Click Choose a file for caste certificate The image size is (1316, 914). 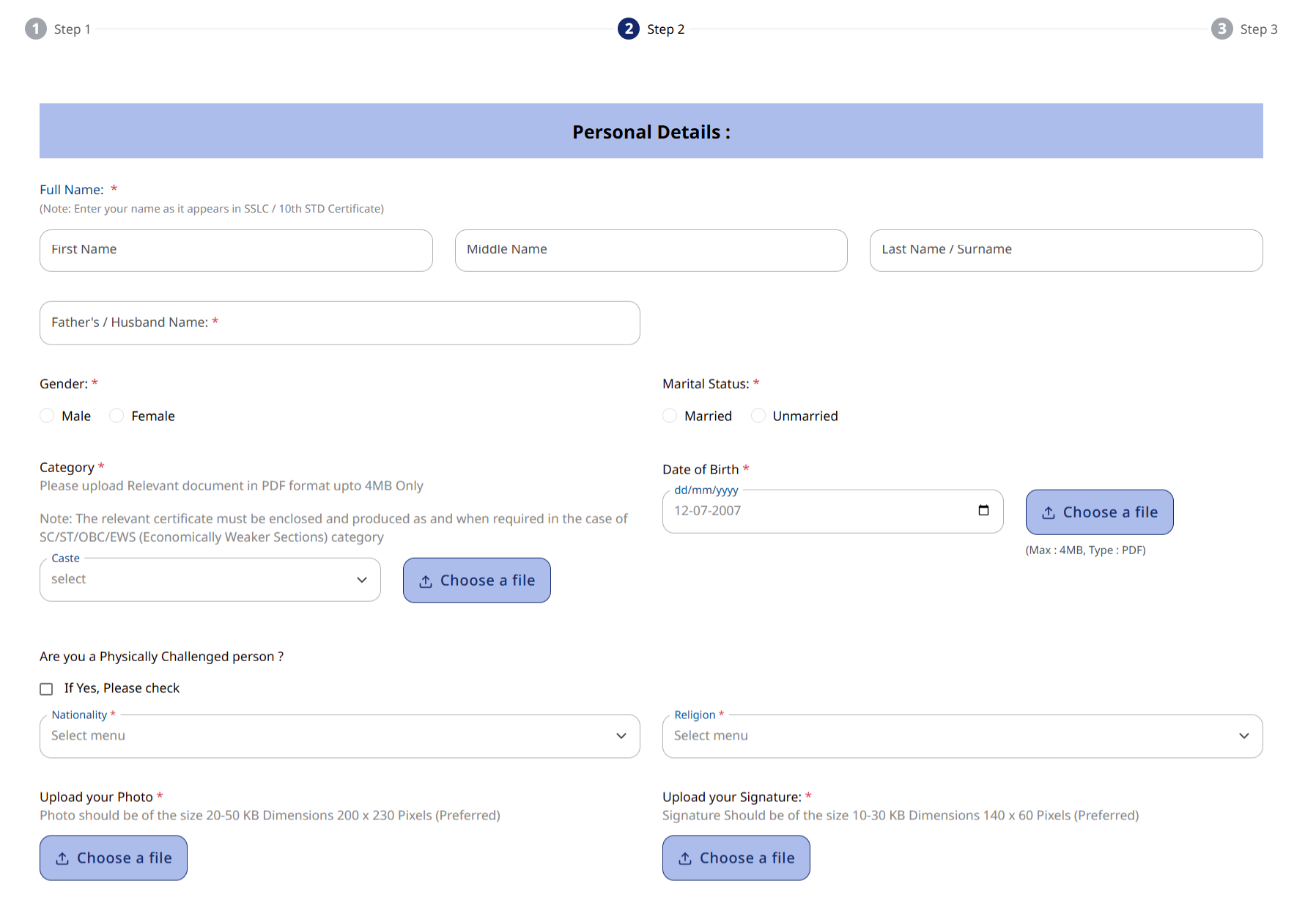[x=476, y=581]
